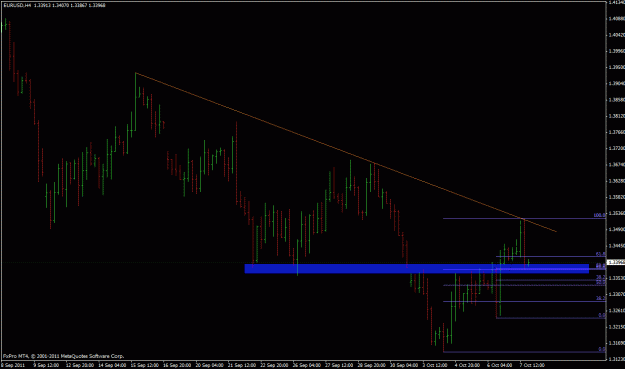This screenshot has height=369, width=625.
Task: Click the EURUSD,H4 chart title text
Action: click(18, 5)
